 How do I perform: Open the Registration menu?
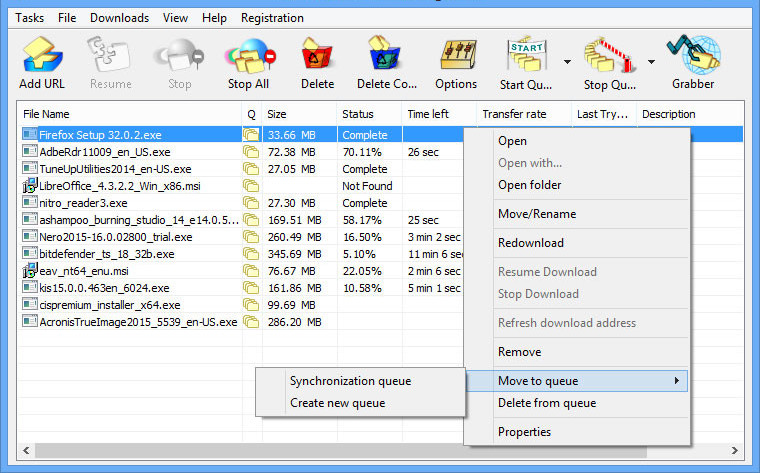(272, 18)
